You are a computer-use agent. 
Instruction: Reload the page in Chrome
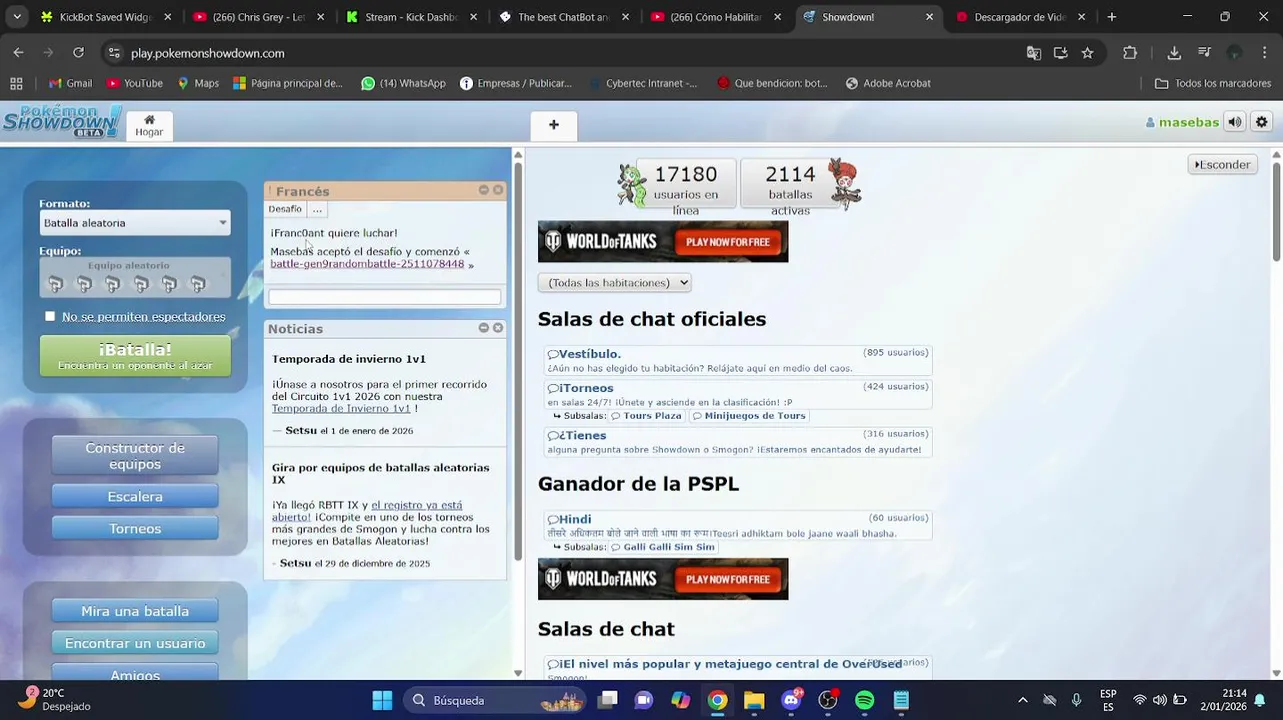click(x=78, y=53)
